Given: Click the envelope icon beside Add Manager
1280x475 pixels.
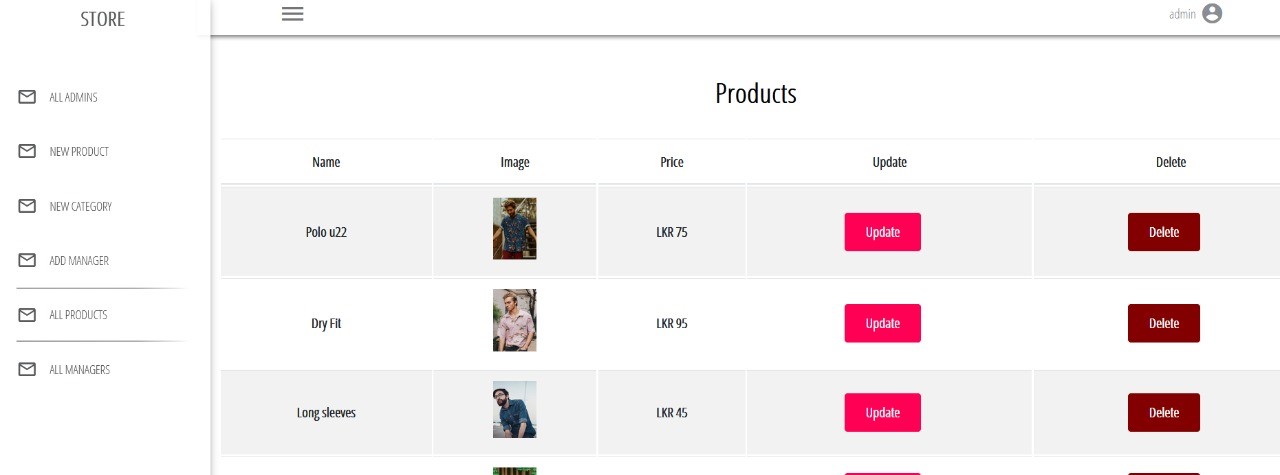Looking at the screenshot, I should [x=28, y=260].
